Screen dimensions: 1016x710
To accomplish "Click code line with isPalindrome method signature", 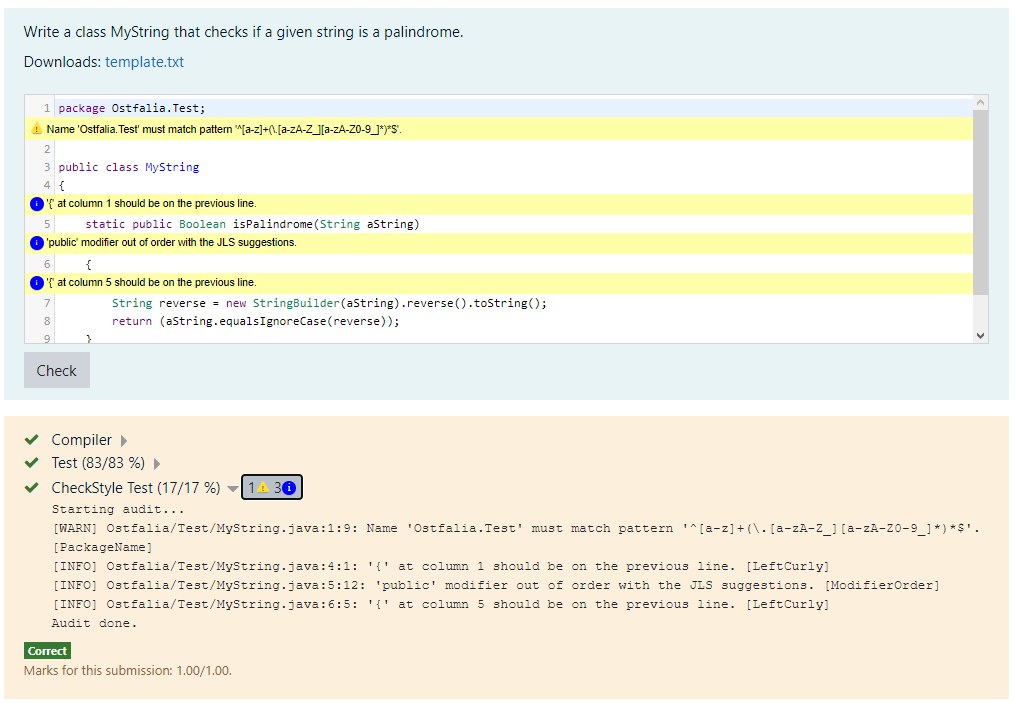I will (252, 224).
